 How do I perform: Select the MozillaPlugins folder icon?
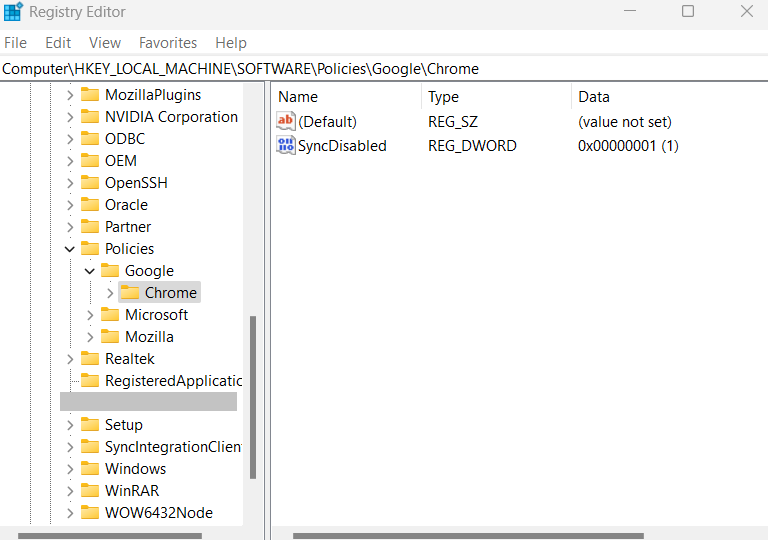pos(90,94)
